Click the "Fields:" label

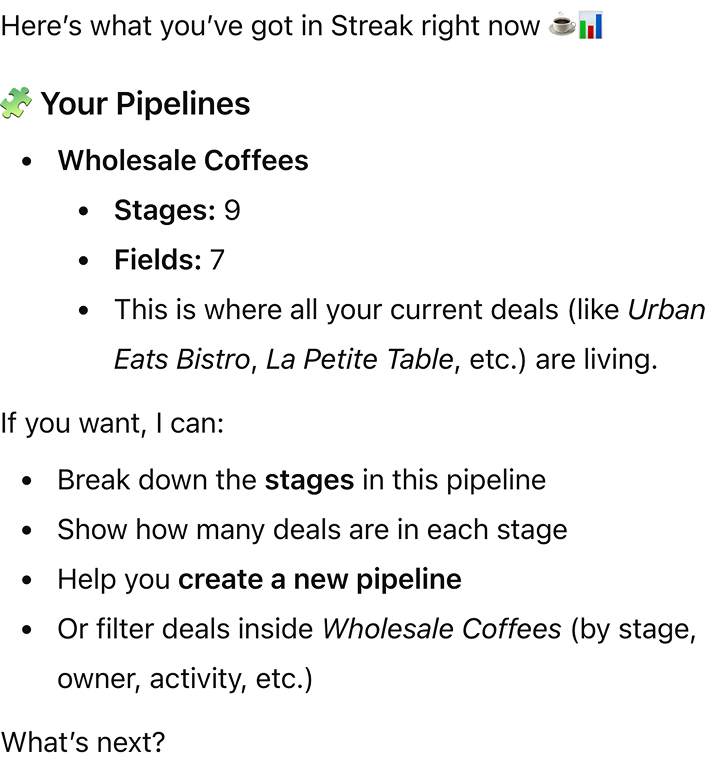click(x=158, y=260)
